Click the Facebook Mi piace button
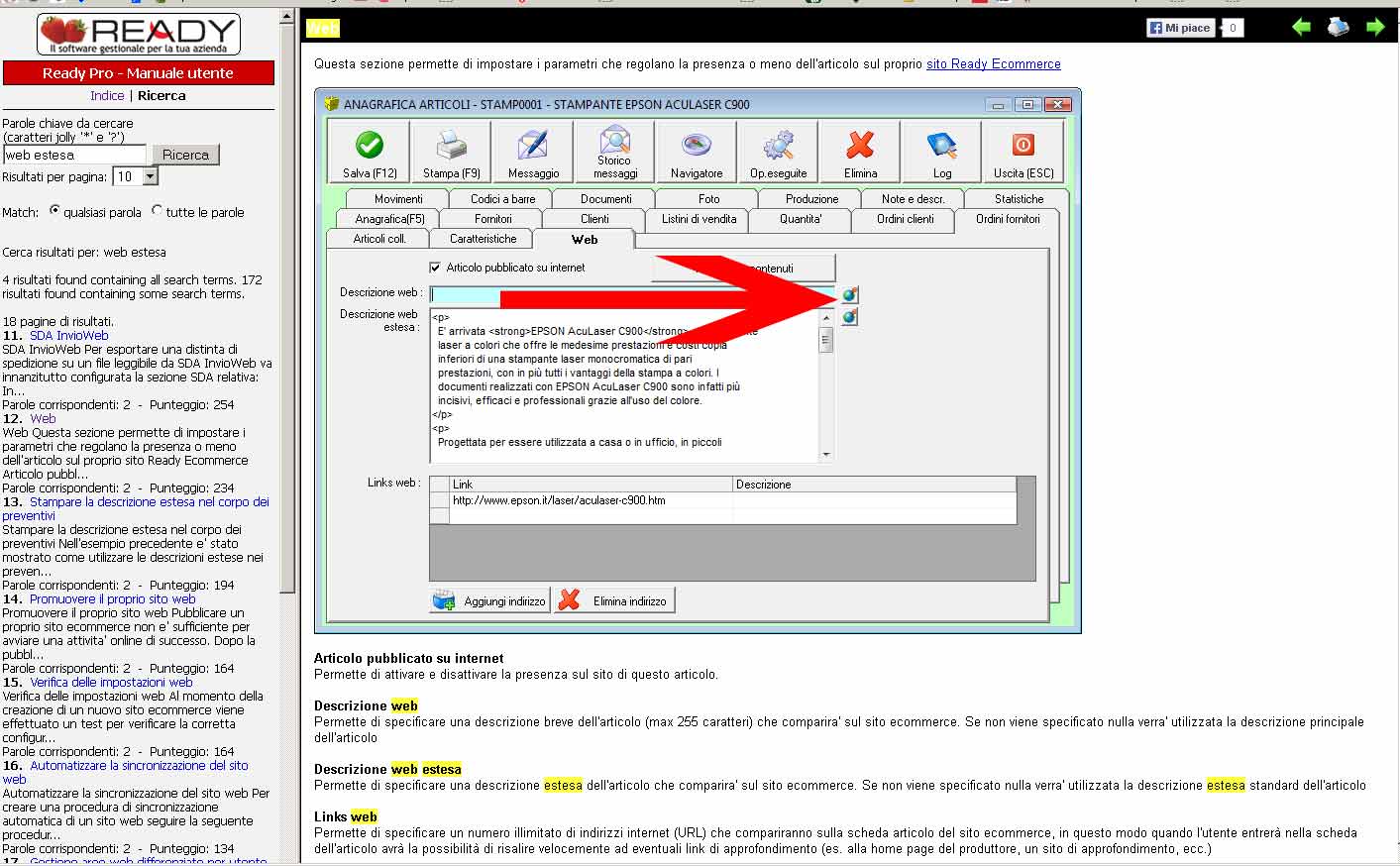This screenshot has width=1400, height=866. pos(1180,28)
